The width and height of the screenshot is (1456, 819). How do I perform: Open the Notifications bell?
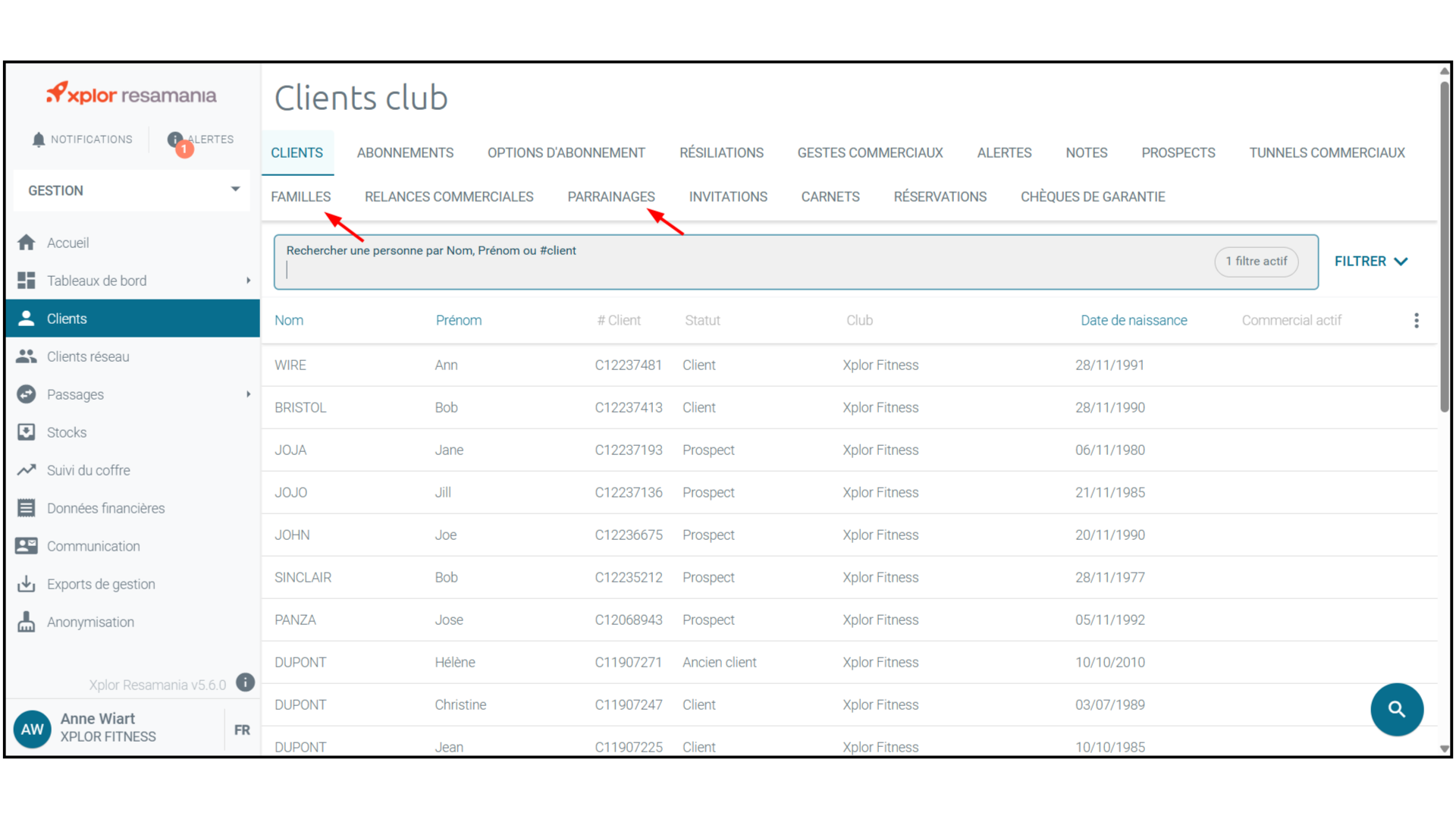pyautogui.click(x=39, y=140)
